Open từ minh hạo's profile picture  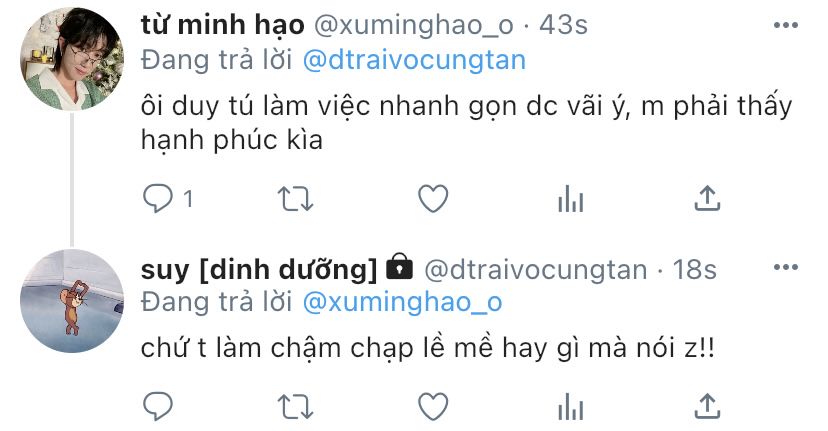pyautogui.click(x=72, y=59)
